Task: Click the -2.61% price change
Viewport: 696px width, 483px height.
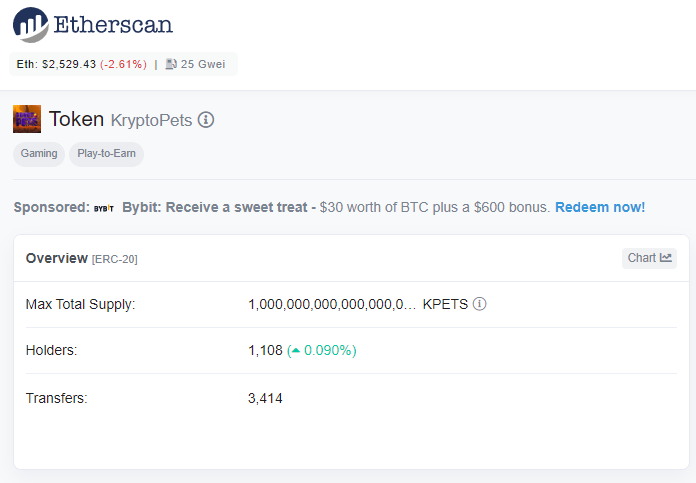Action: point(123,64)
